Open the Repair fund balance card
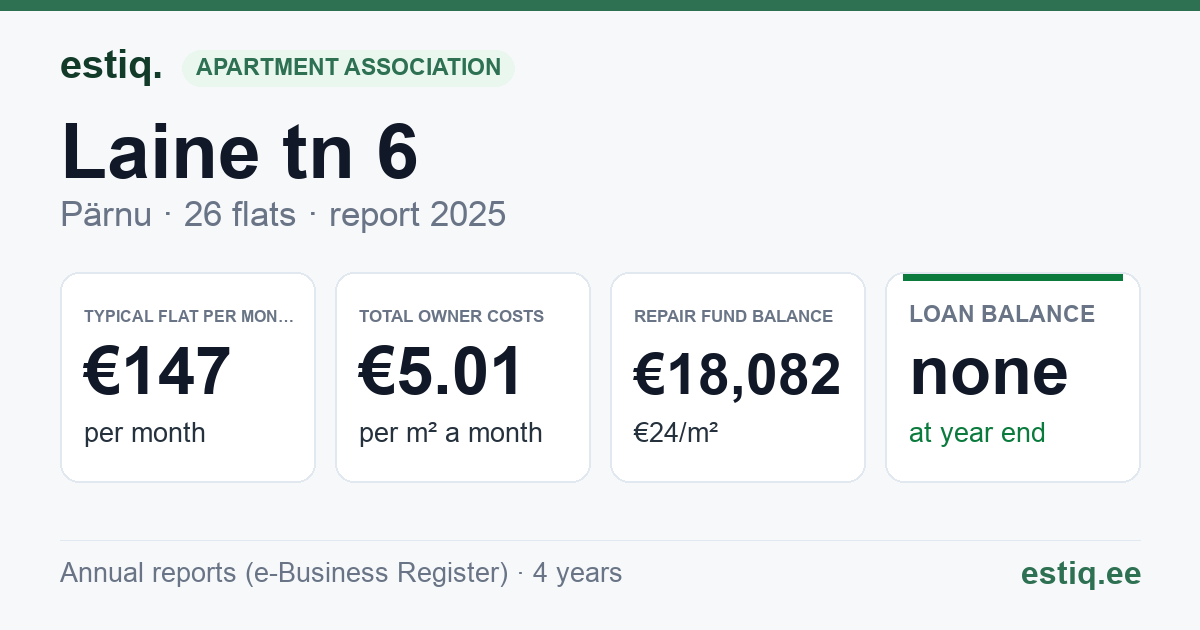This screenshot has width=1200, height=630. [x=738, y=377]
